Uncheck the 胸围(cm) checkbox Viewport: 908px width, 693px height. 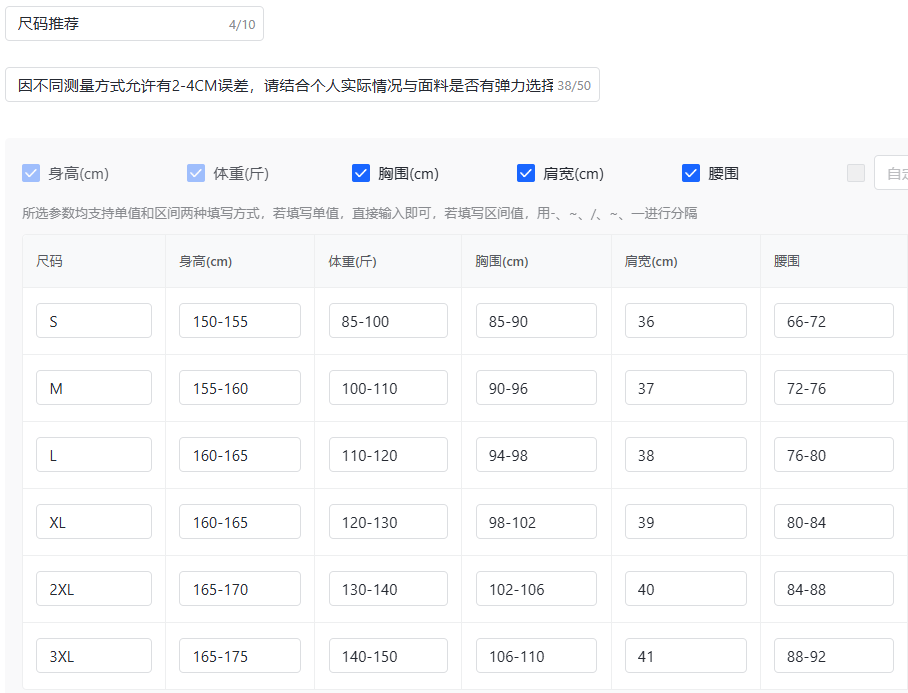(361, 173)
